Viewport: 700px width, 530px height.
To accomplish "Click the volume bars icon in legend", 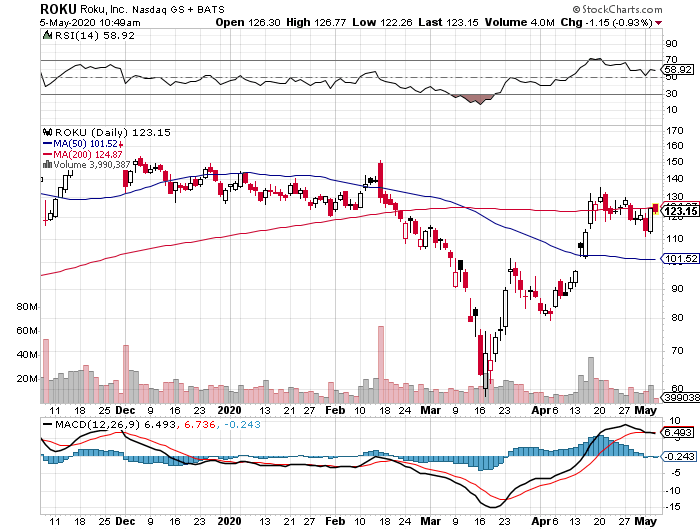I will pyautogui.click(x=47, y=164).
